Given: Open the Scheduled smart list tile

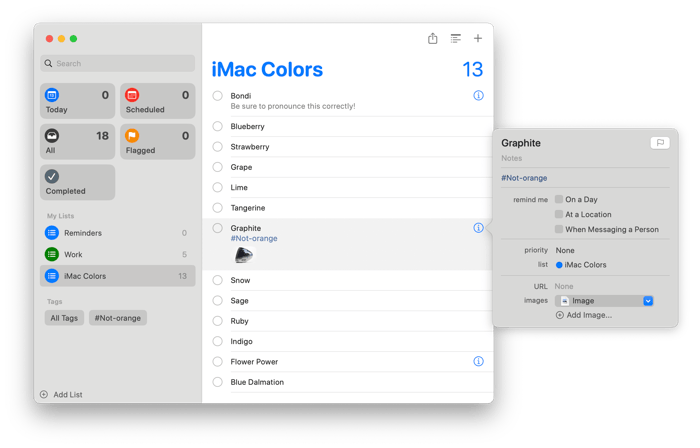Looking at the screenshot, I should tap(158, 101).
